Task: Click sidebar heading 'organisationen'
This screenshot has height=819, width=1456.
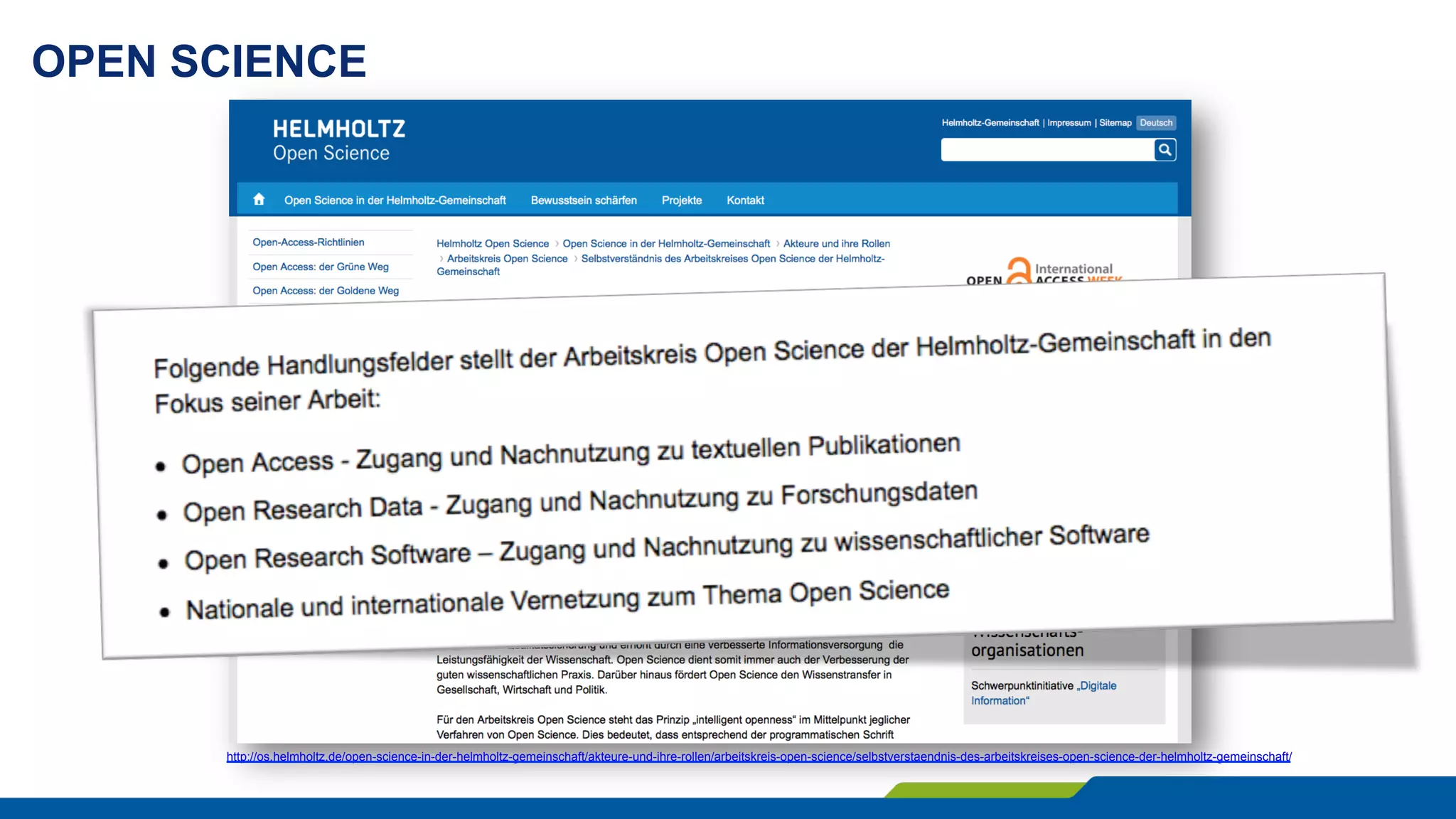Action: 1027,651
